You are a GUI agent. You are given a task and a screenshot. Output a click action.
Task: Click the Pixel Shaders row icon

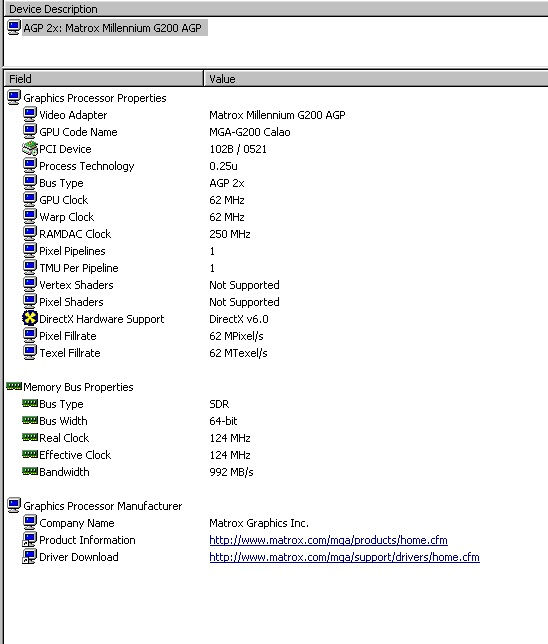(30, 302)
